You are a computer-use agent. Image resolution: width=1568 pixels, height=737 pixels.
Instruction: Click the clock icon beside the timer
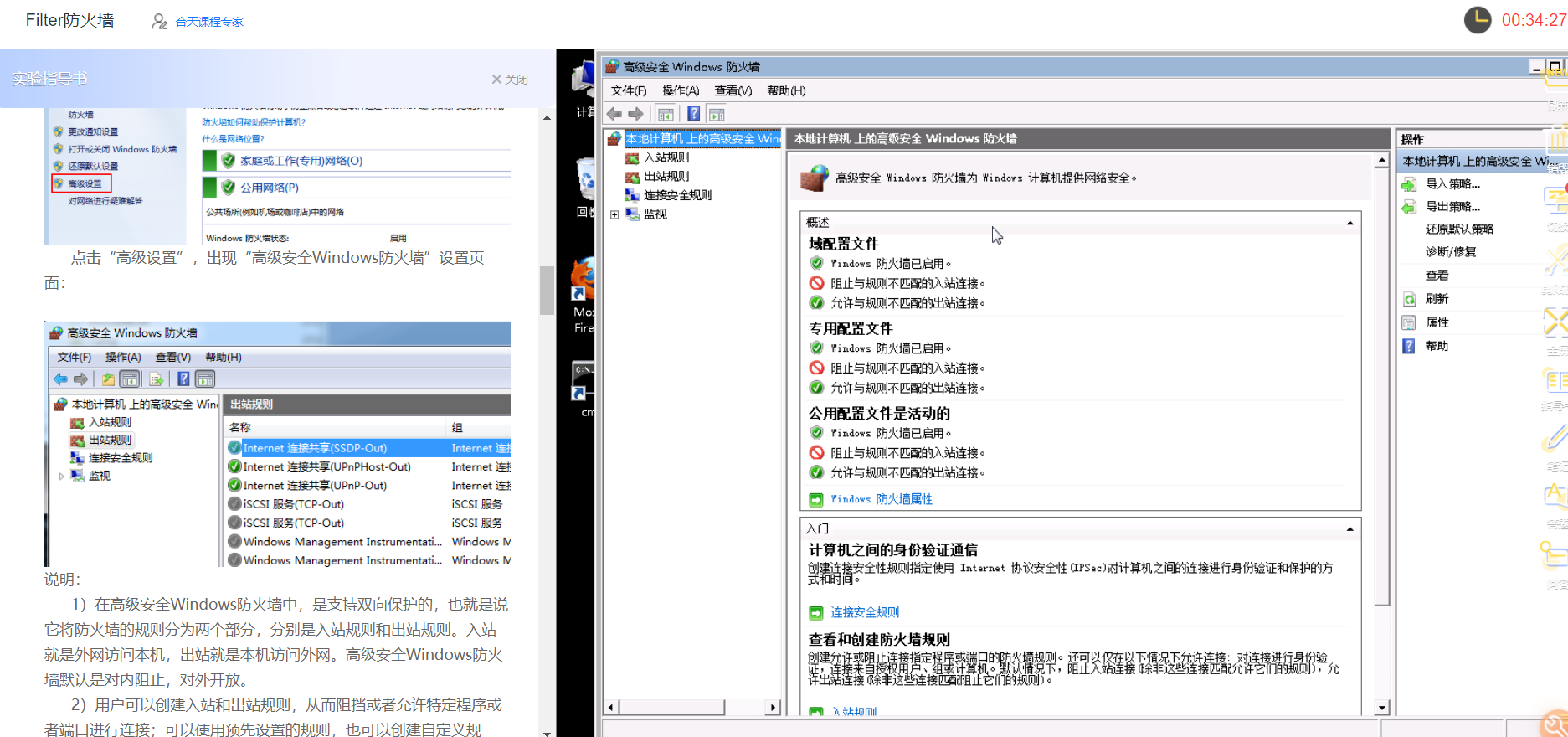[x=1478, y=20]
